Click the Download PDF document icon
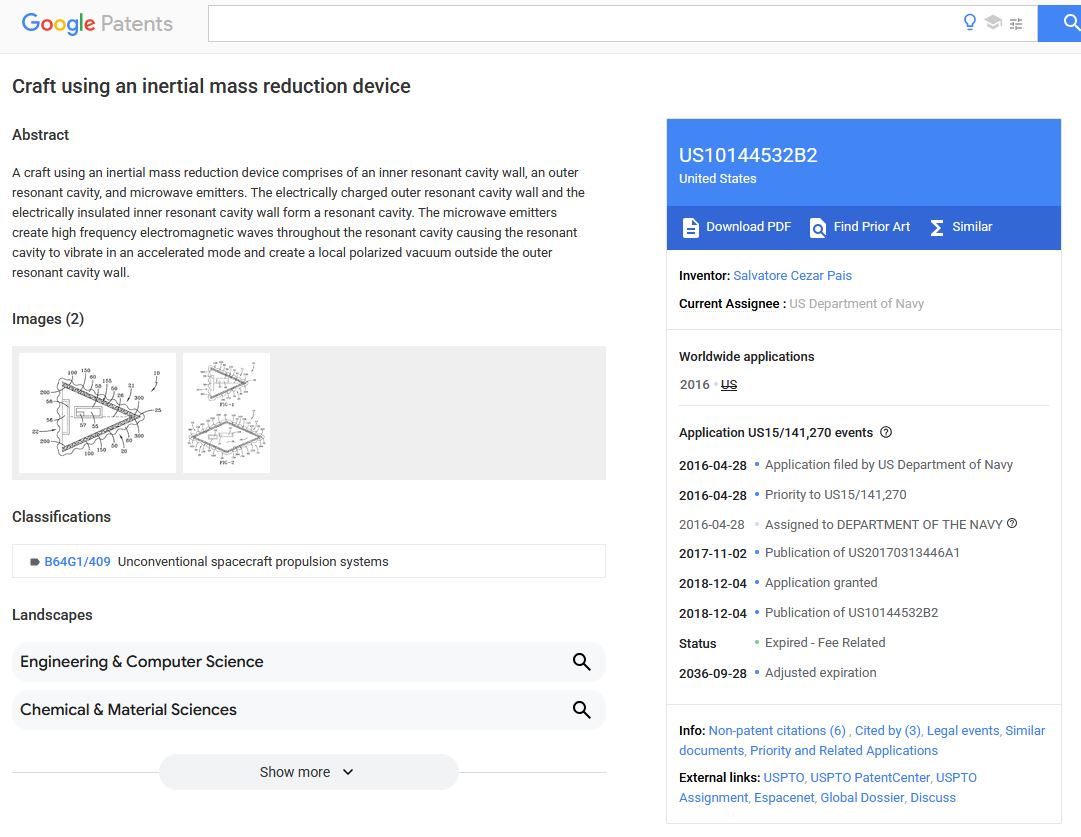 click(x=690, y=228)
